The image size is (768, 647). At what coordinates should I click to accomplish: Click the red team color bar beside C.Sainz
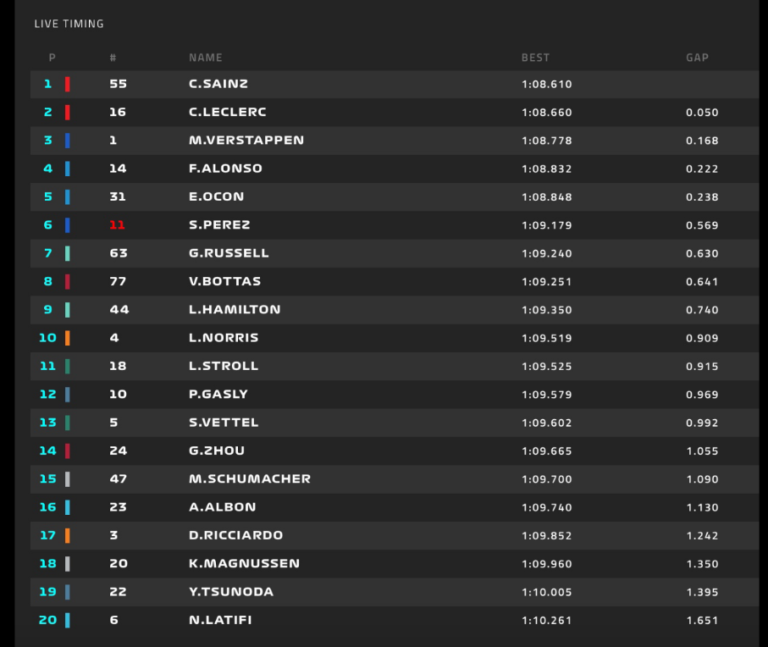click(67, 85)
